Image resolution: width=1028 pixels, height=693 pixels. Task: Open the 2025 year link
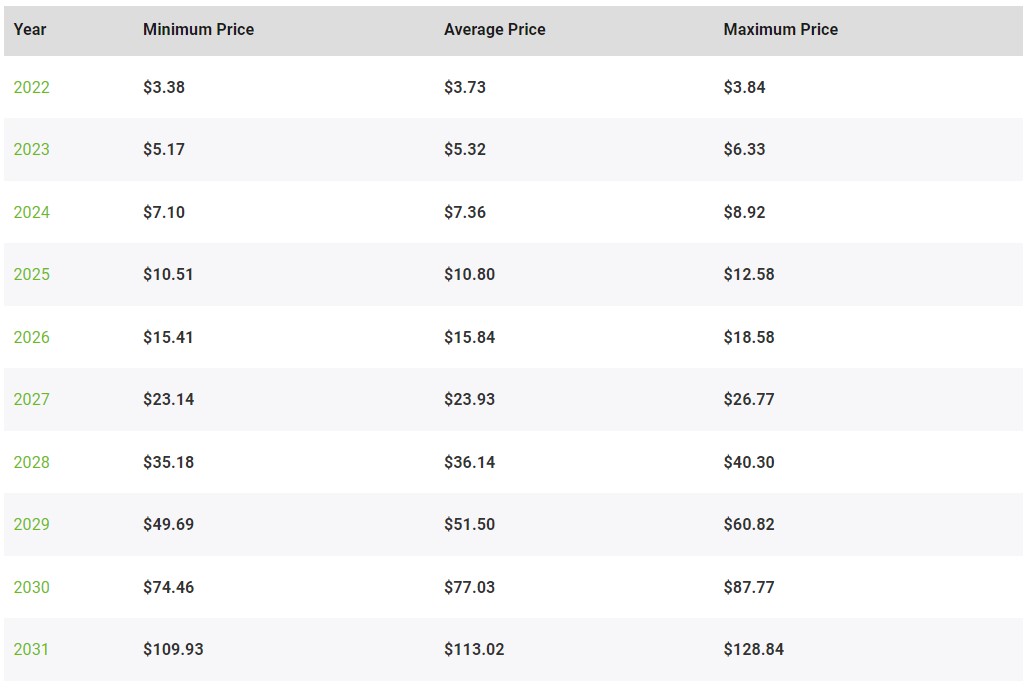(x=31, y=274)
